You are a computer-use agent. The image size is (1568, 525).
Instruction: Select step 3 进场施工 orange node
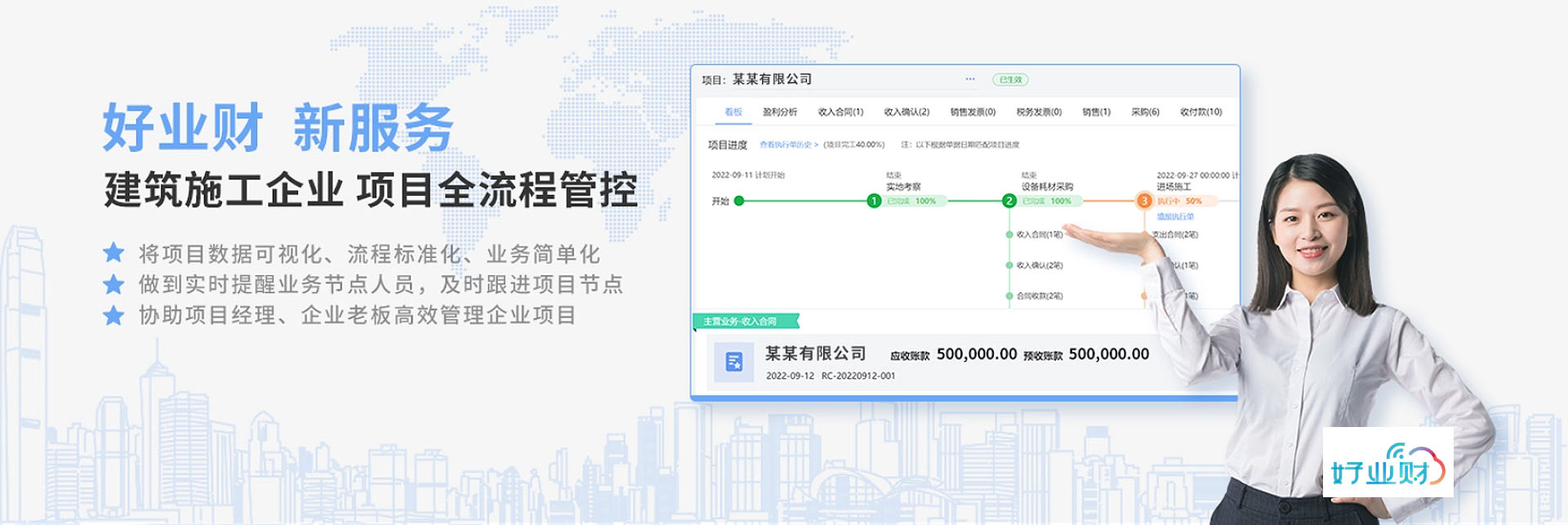click(x=1144, y=201)
